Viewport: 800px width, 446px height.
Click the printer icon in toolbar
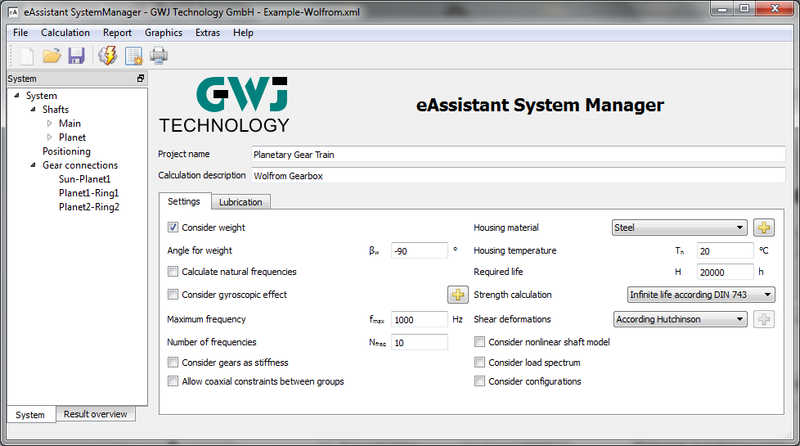159,56
